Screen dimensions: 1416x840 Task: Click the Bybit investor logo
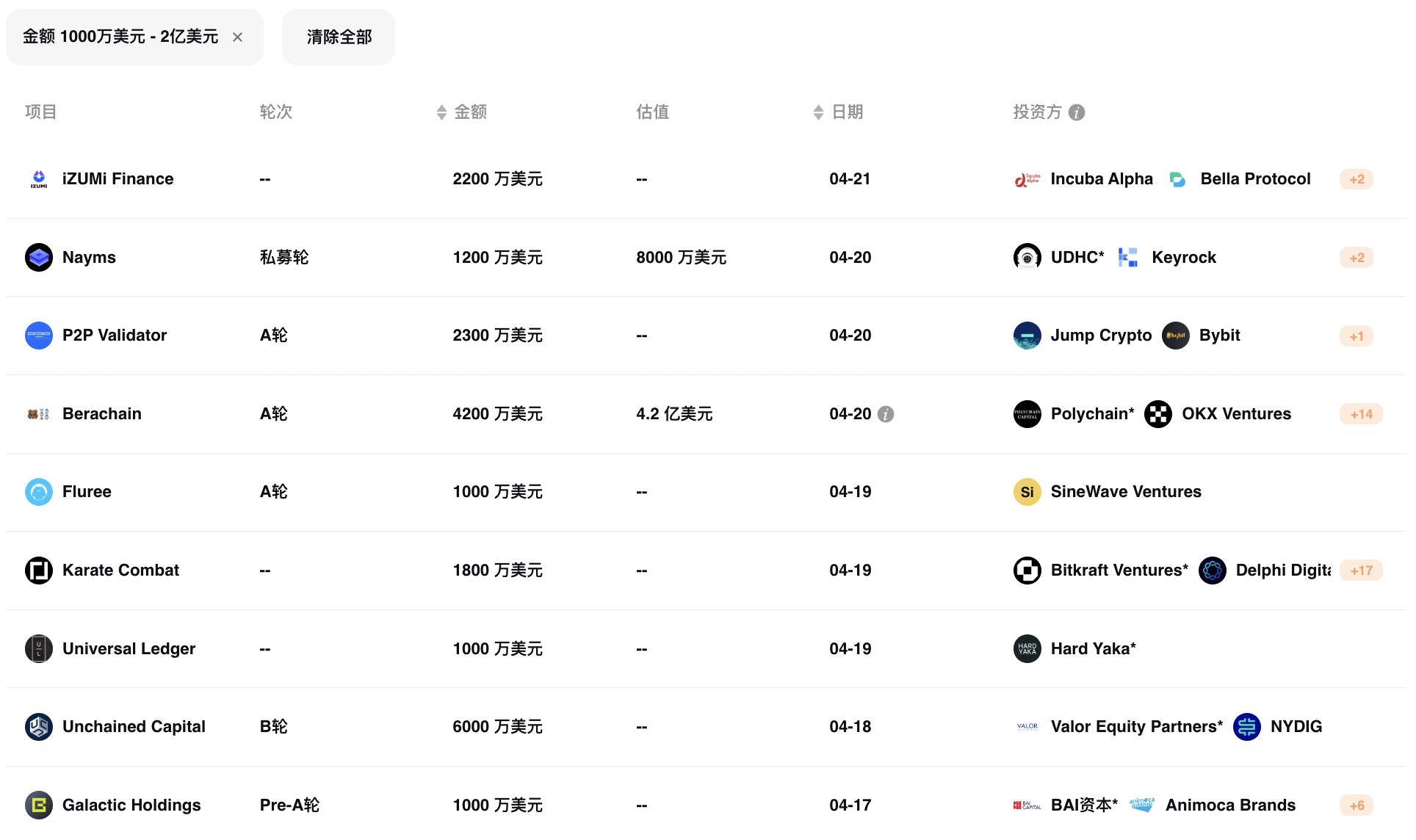pos(1176,336)
